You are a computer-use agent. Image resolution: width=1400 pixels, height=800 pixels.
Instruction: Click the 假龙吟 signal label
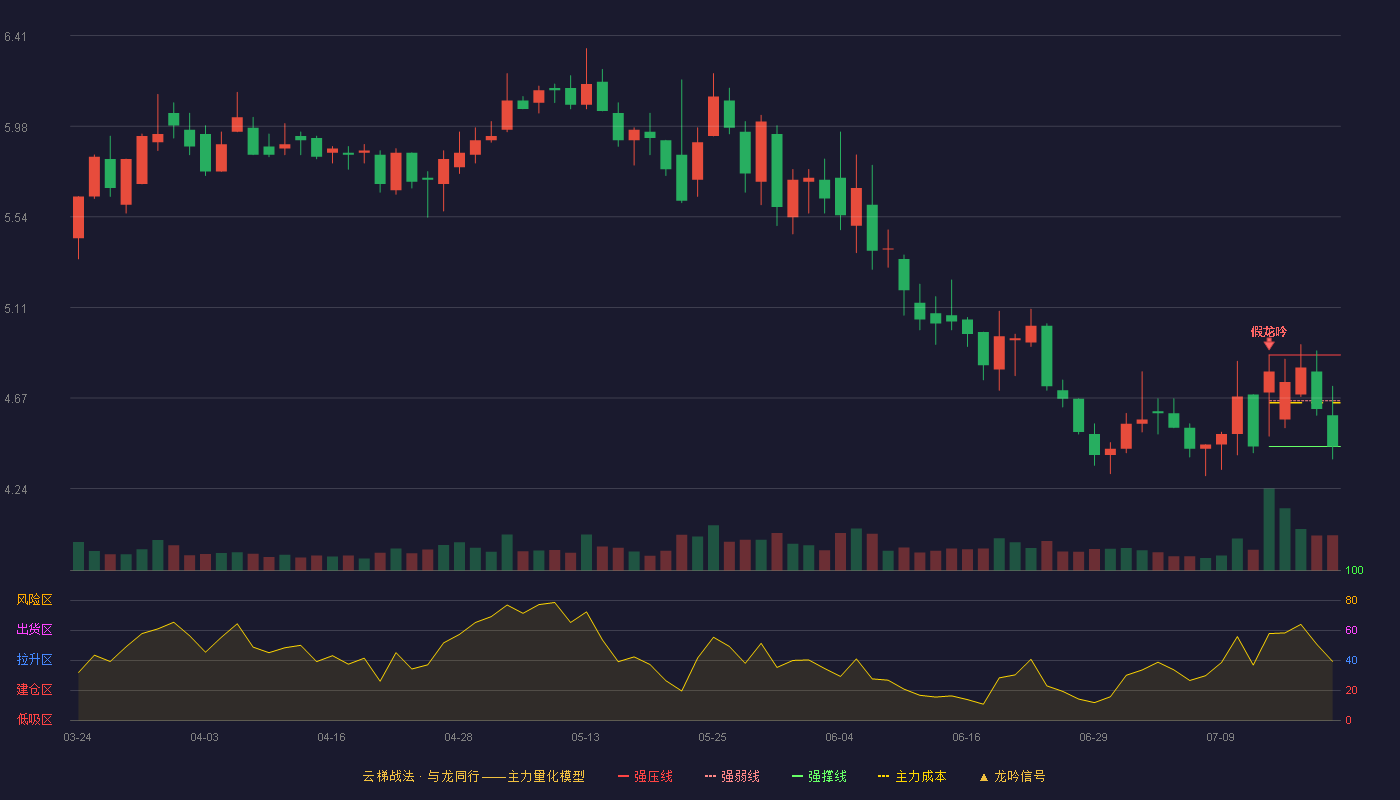pyautogui.click(x=1269, y=331)
